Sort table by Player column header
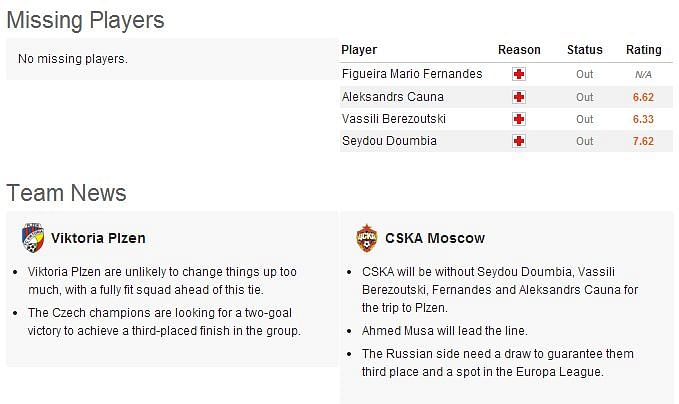Screen dimensions: 679x404 pos(359,50)
